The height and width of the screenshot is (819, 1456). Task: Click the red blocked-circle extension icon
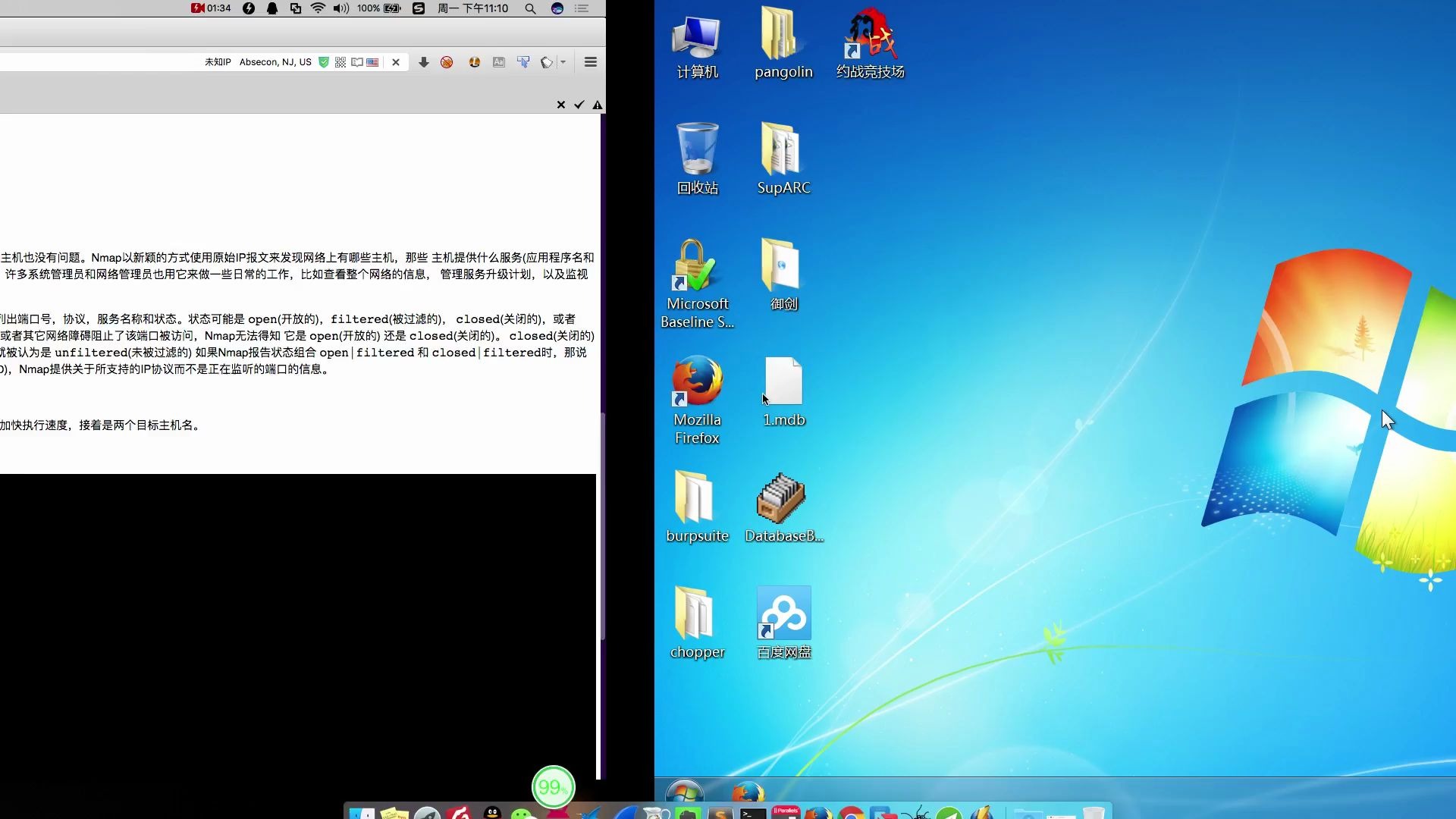coord(447,62)
